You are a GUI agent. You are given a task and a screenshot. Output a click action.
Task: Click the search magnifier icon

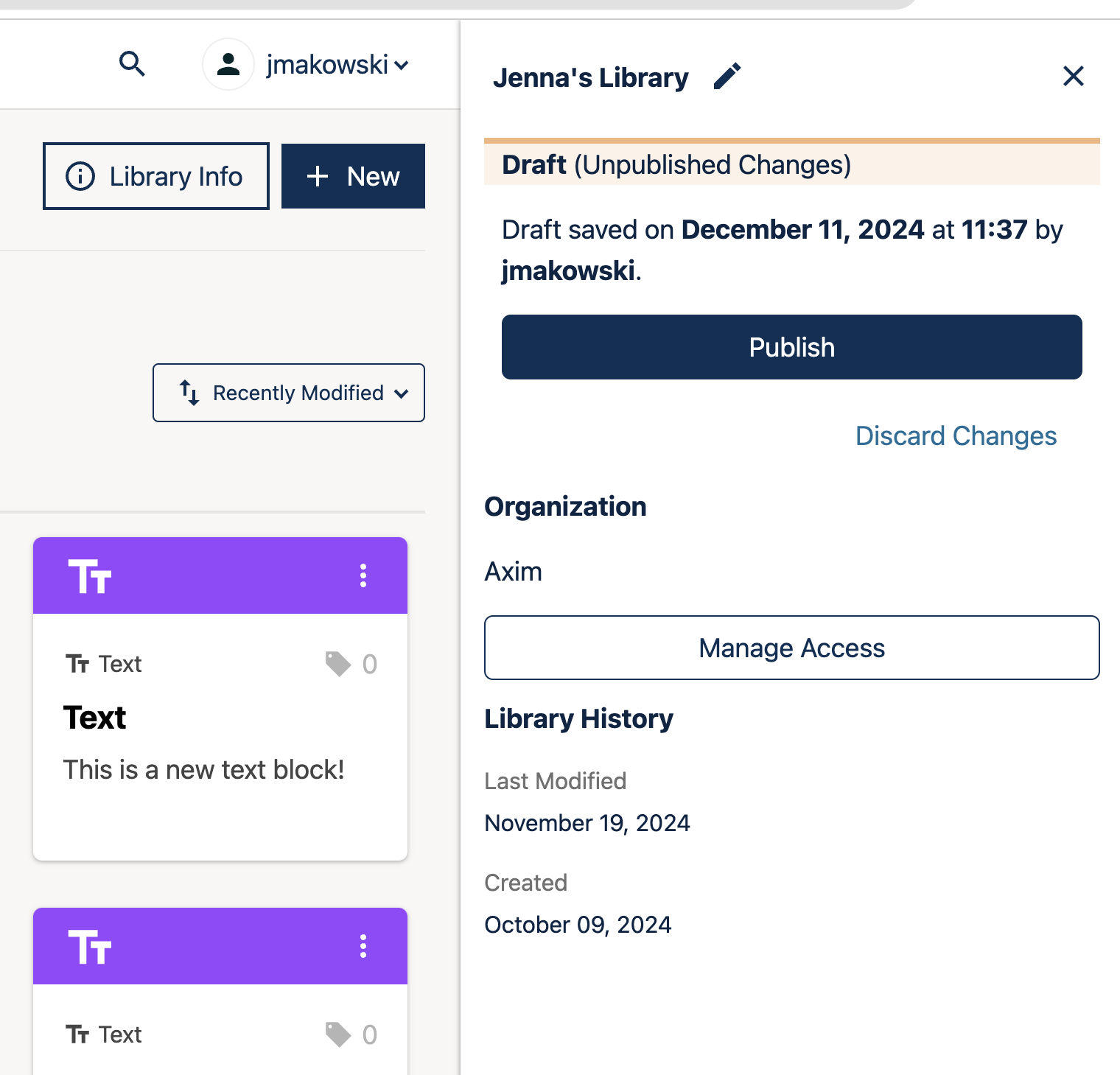coord(133,64)
